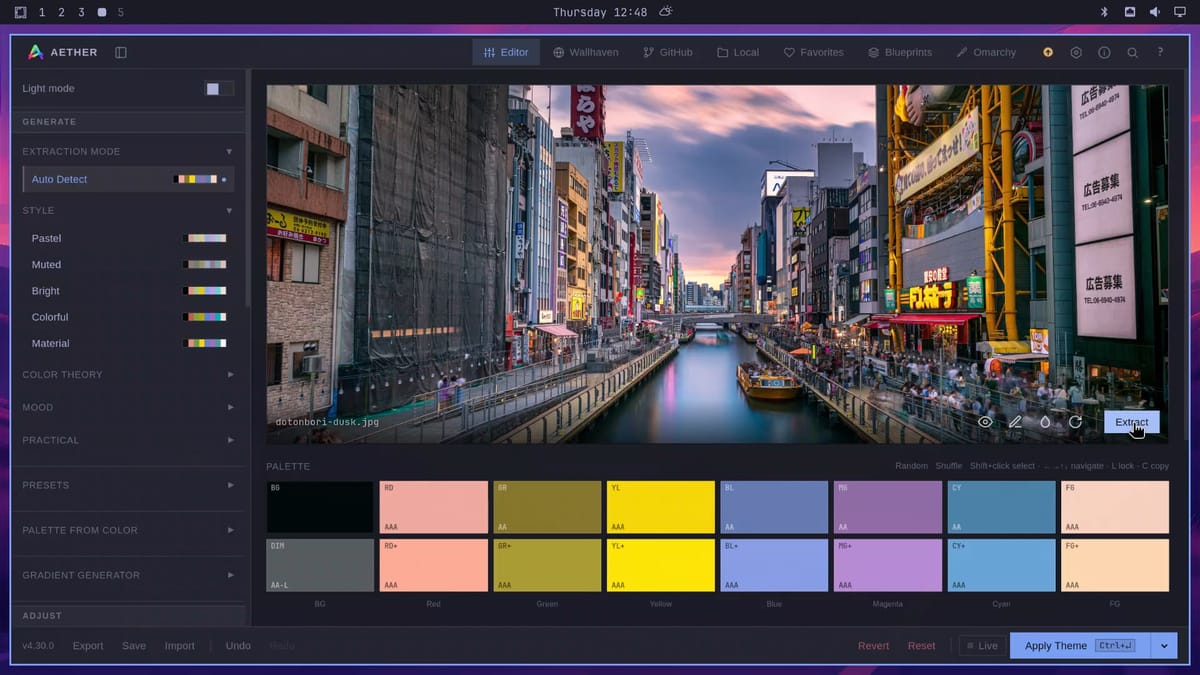Open the Blueprints tab
The image size is (1200, 675).
[x=900, y=52]
